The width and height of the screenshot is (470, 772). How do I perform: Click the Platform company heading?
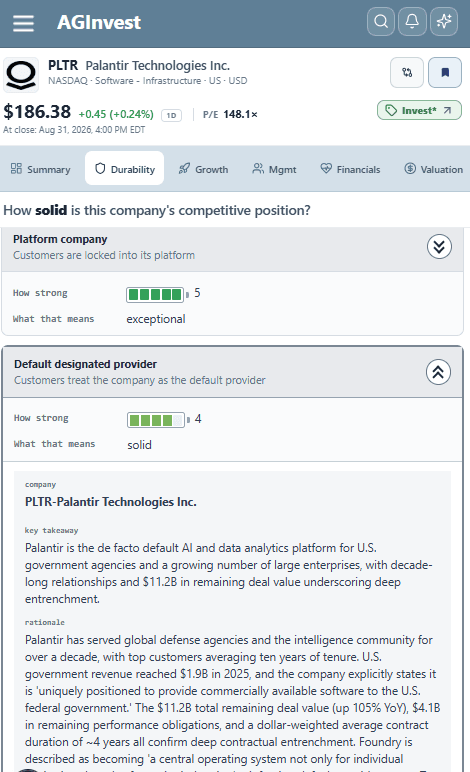click(60, 239)
